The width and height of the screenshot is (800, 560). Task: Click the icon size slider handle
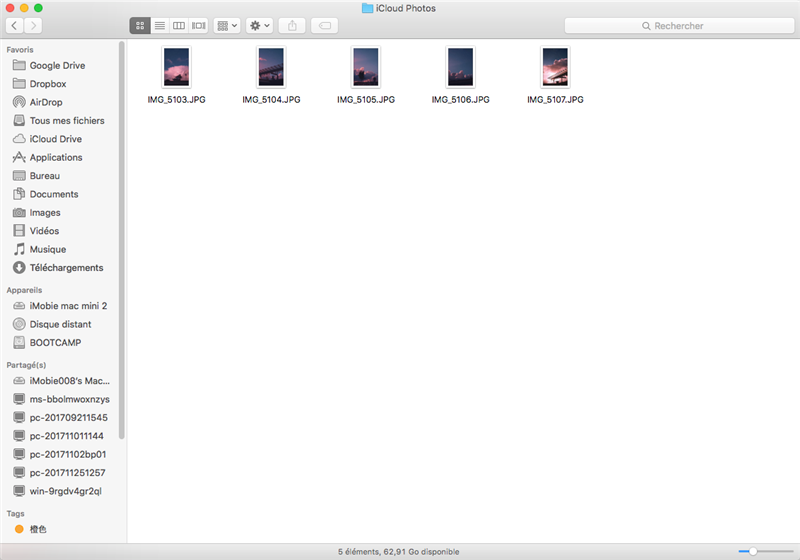click(x=753, y=551)
